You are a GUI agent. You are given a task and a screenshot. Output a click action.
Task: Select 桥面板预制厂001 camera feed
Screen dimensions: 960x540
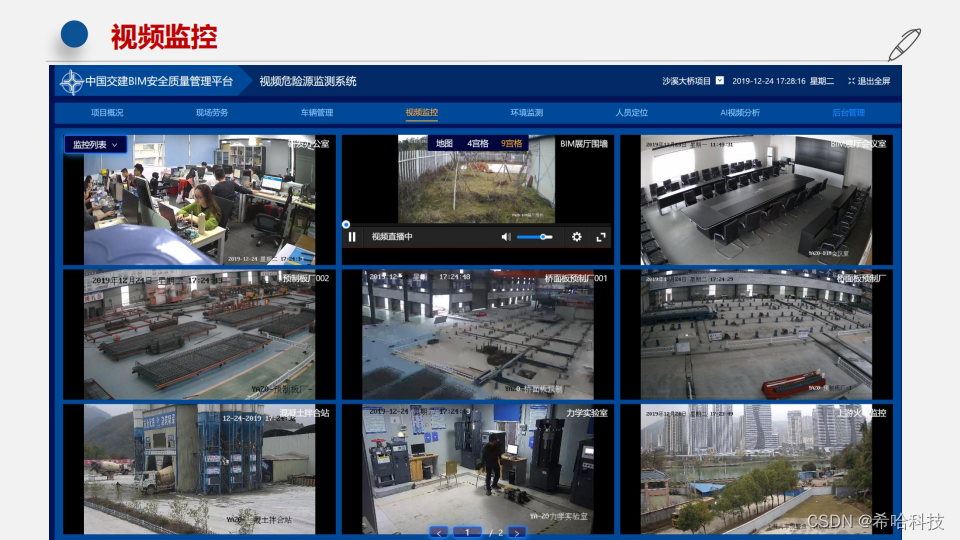coord(478,335)
